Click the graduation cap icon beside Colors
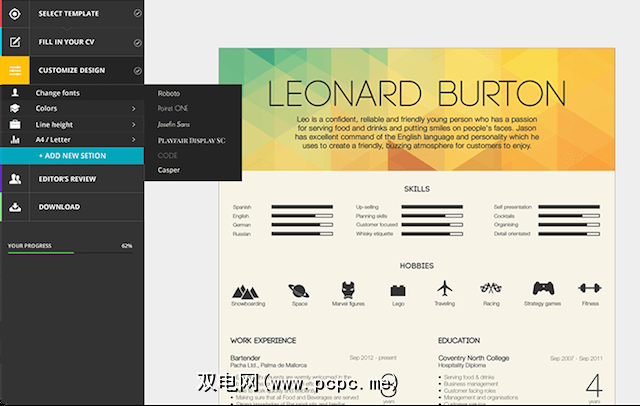 pyautogui.click(x=15, y=108)
